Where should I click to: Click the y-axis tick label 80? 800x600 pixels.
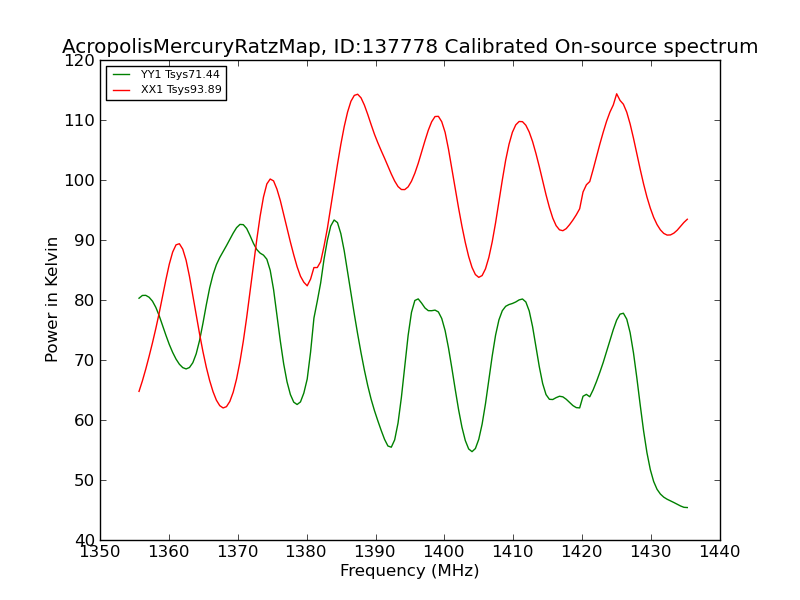pyautogui.click(x=84, y=301)
